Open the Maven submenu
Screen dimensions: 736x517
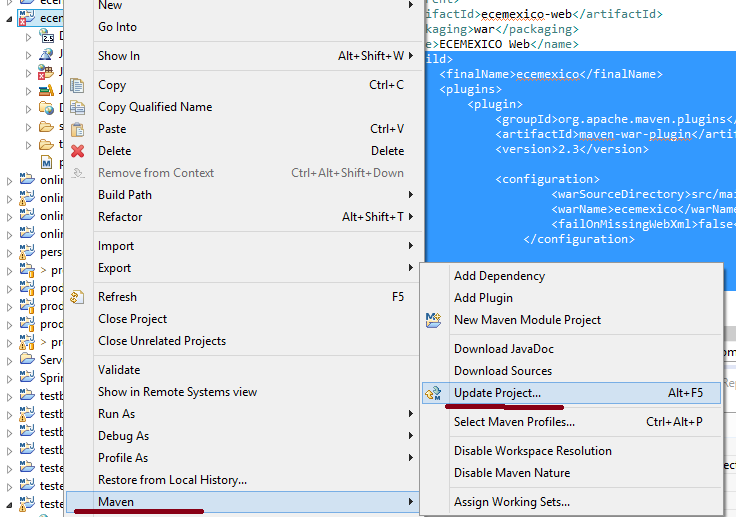click(x=243, y=502)
